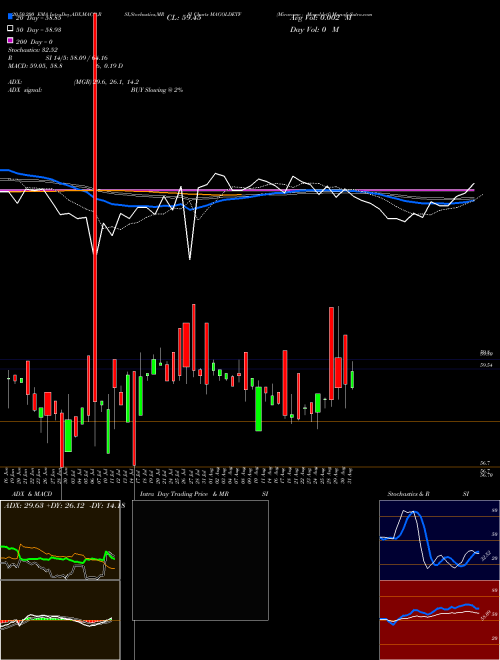Click the 'MACD: 59.03, 58.8' reading
500x660 pixels.
click(35, 66)
